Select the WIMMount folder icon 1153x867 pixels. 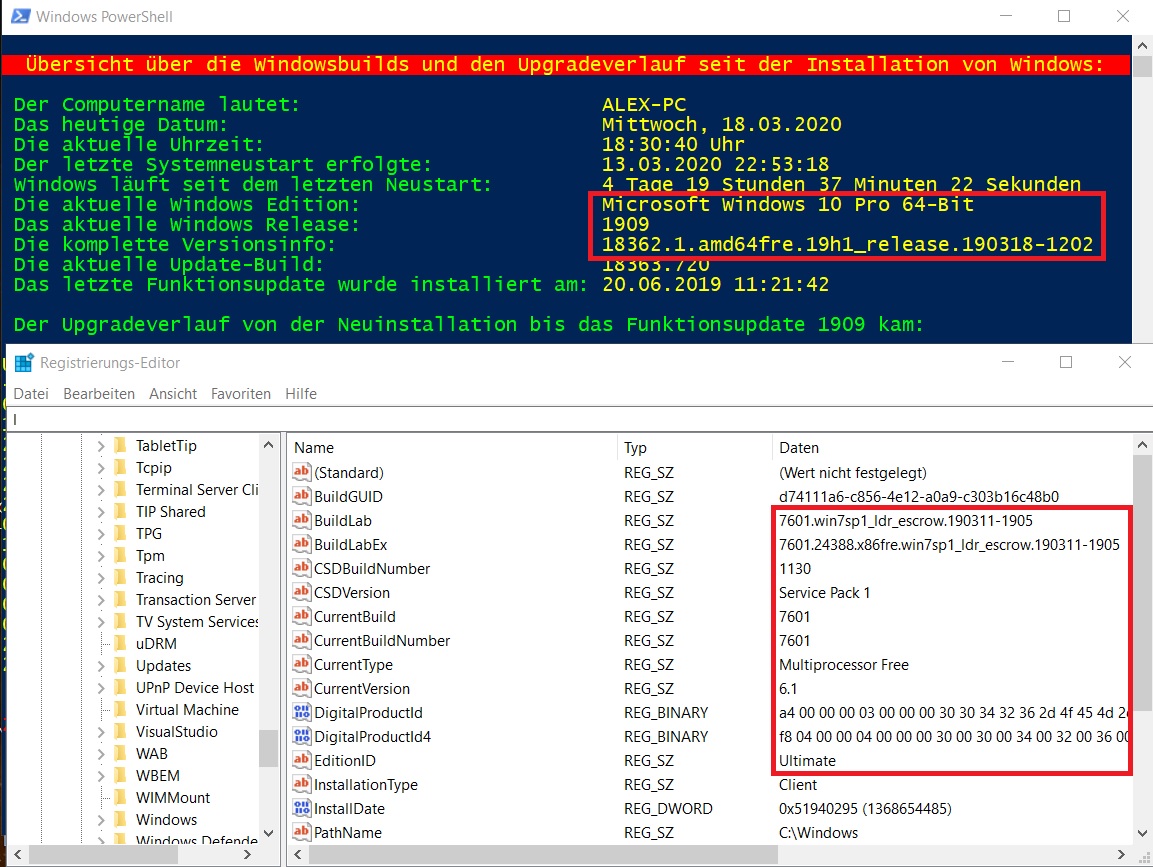pos(121,798)
